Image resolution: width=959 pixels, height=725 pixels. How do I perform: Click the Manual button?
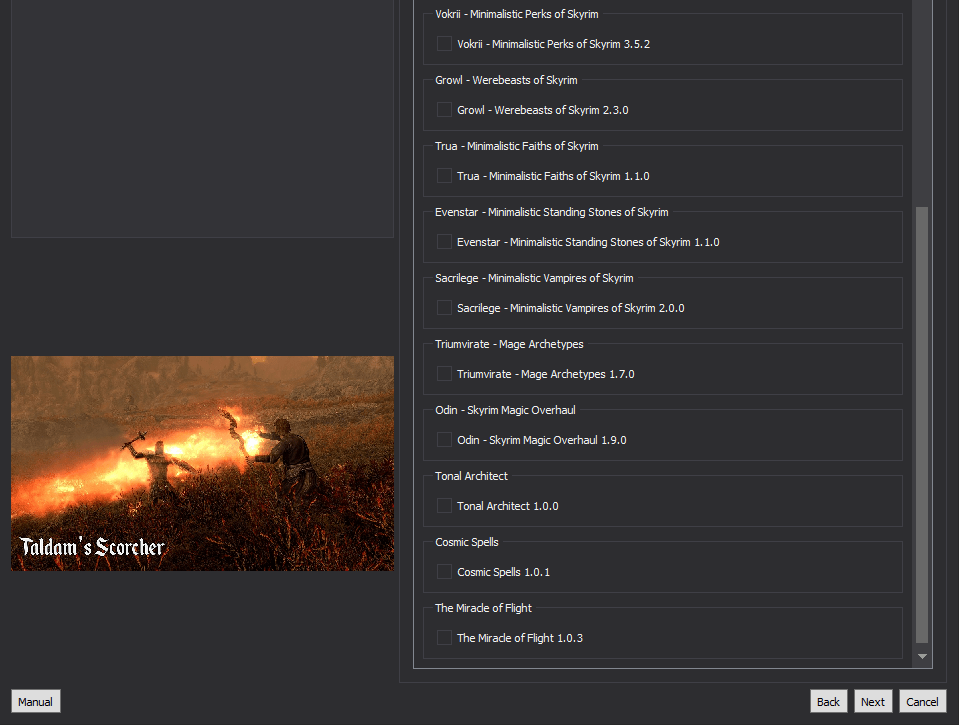[x=35, y=702]
